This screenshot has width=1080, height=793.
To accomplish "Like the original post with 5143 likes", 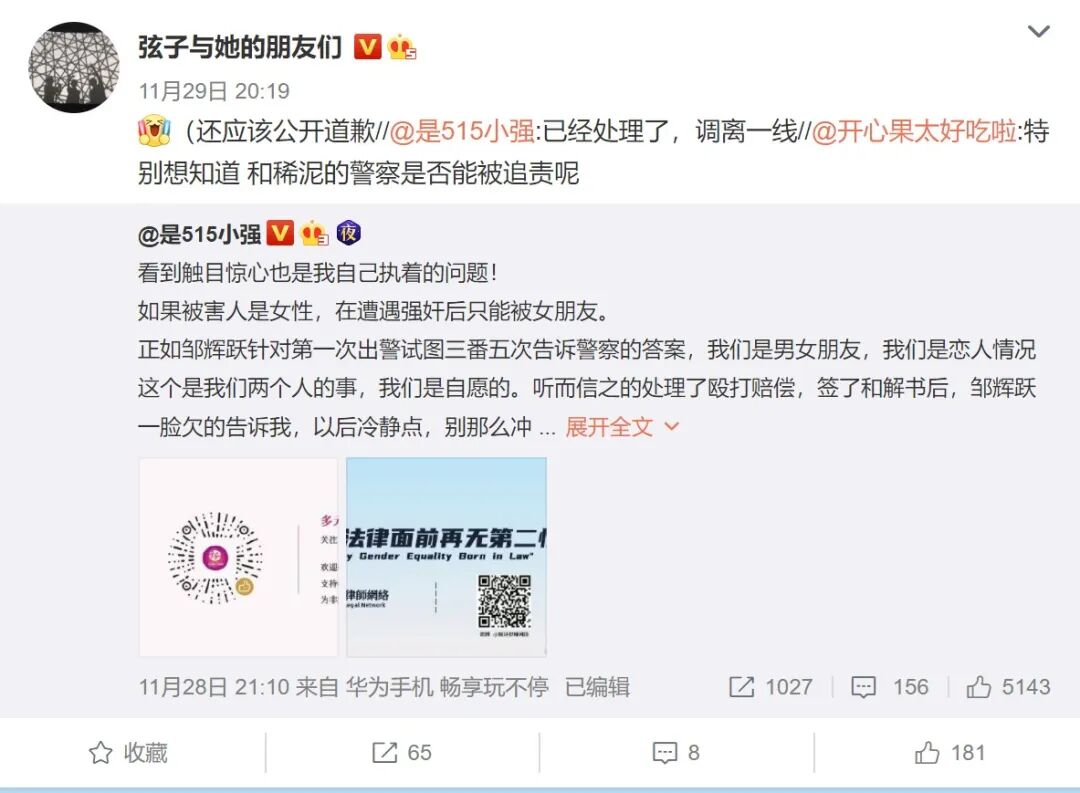I will [1008, 687].
